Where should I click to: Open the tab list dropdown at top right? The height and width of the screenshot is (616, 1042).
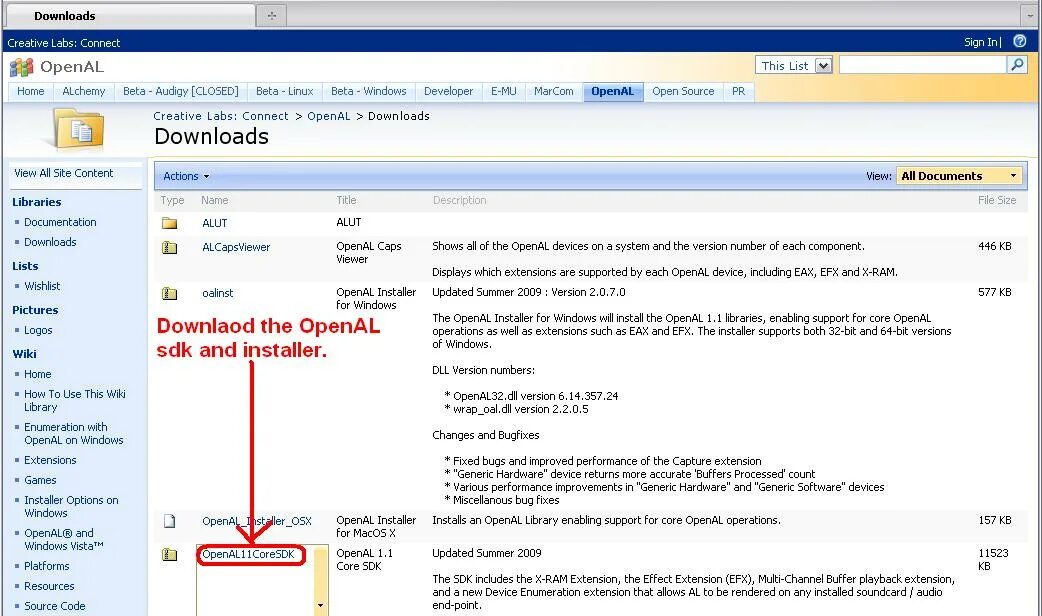1029,15
